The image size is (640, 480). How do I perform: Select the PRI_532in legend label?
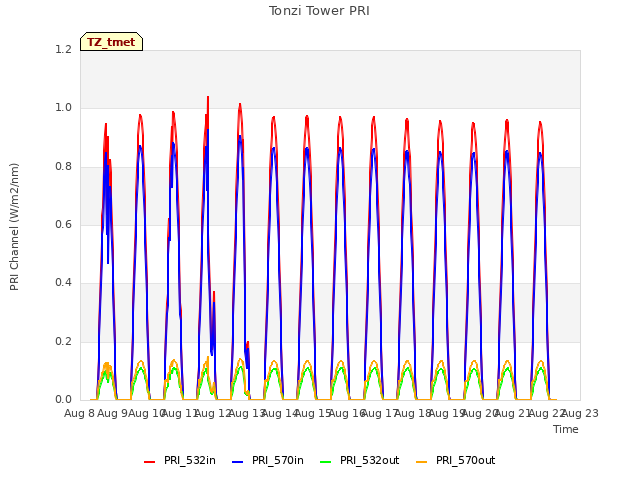[190, 460]
